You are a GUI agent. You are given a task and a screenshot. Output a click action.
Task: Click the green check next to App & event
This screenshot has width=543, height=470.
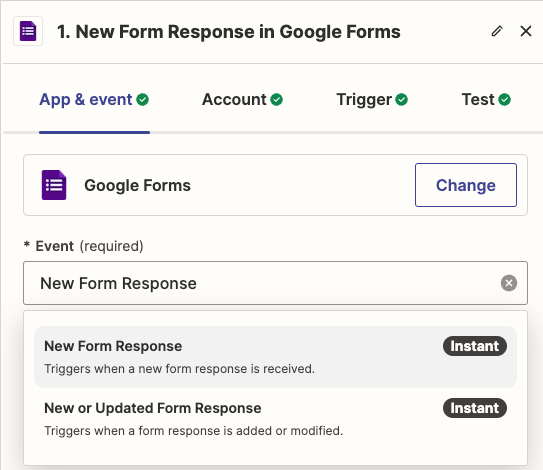142,100
